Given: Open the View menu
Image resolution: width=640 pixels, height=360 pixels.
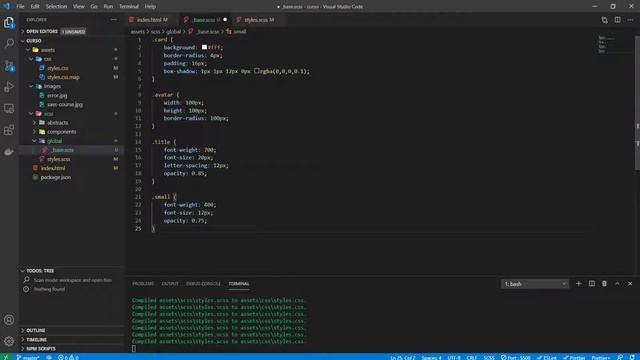Looking at the screenshot, I should (79, 7).
